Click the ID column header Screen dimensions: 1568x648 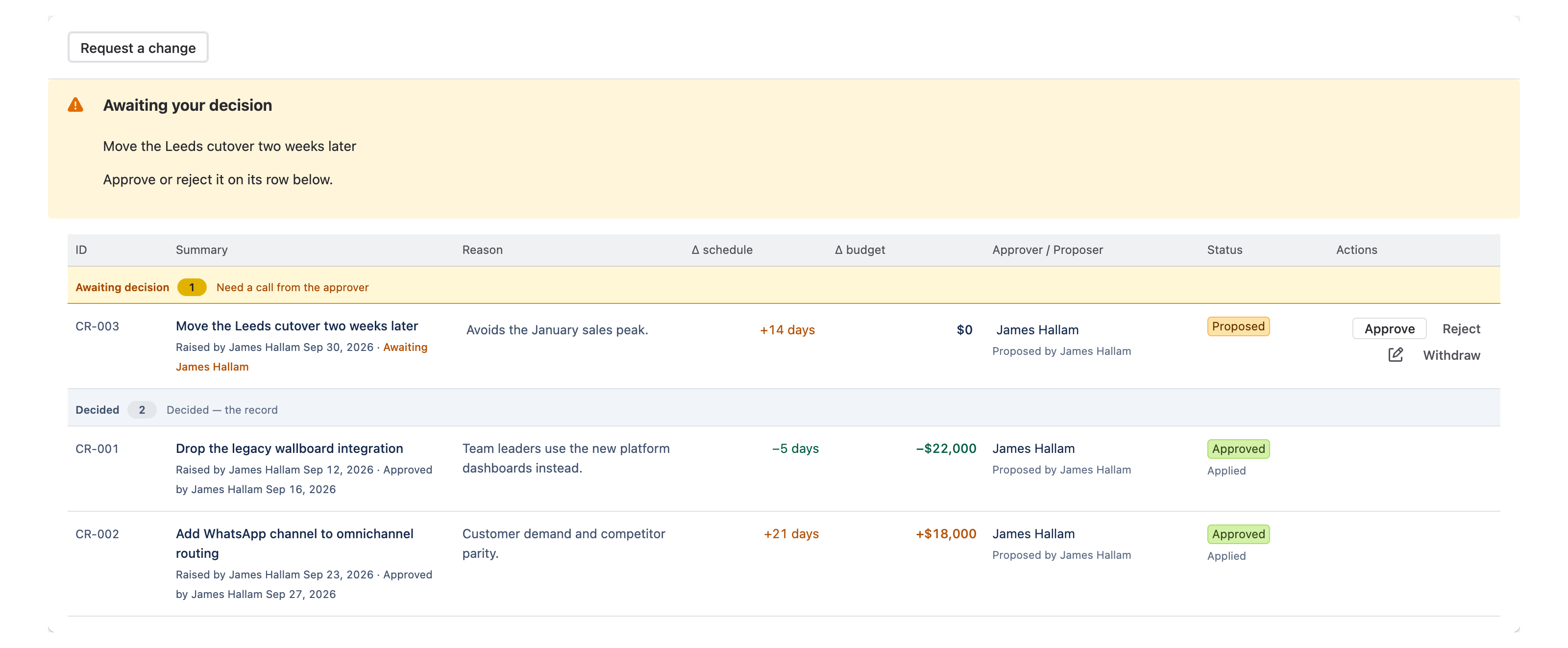coord(81,249)
